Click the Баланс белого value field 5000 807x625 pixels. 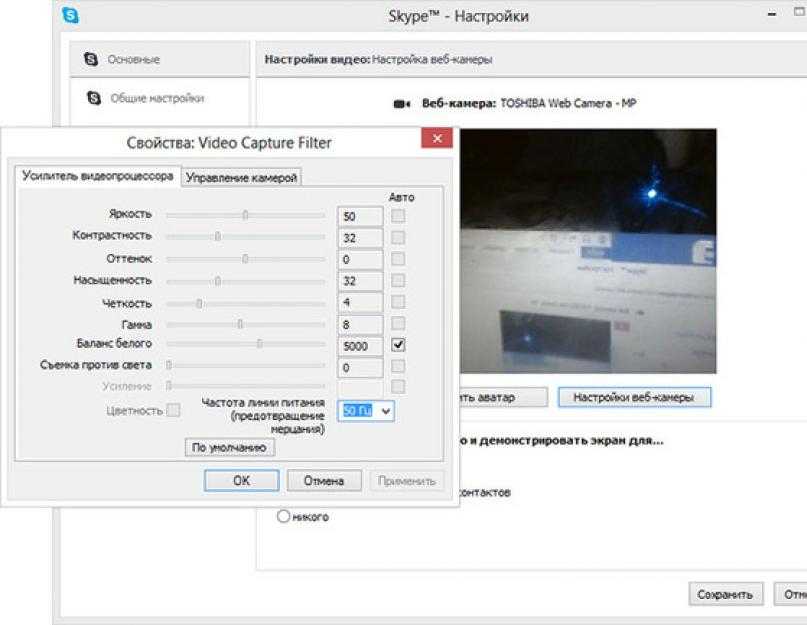click(360, 346)
